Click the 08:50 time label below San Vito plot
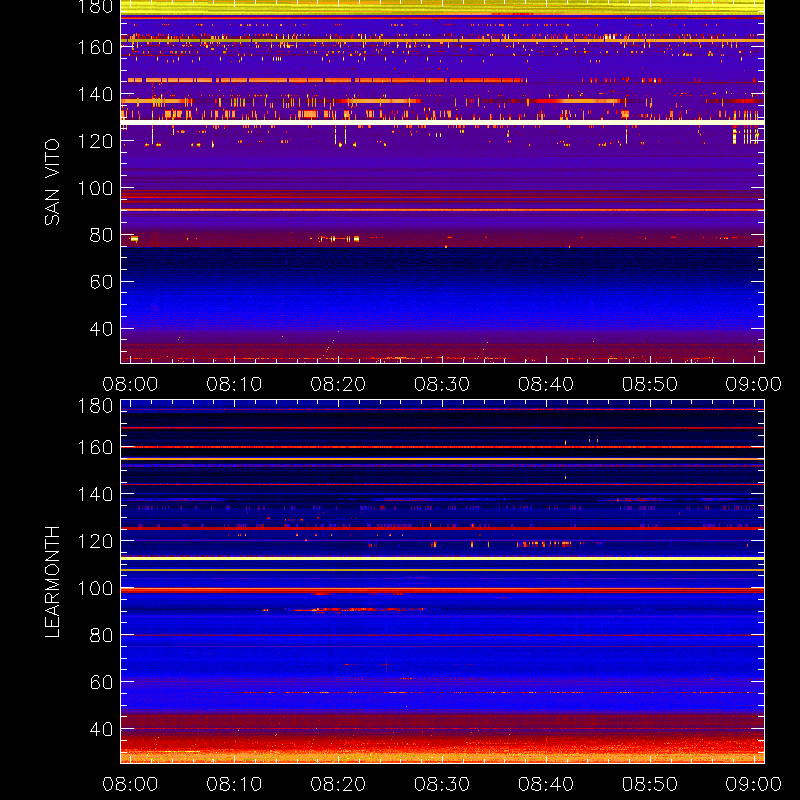 coord(650,384)
